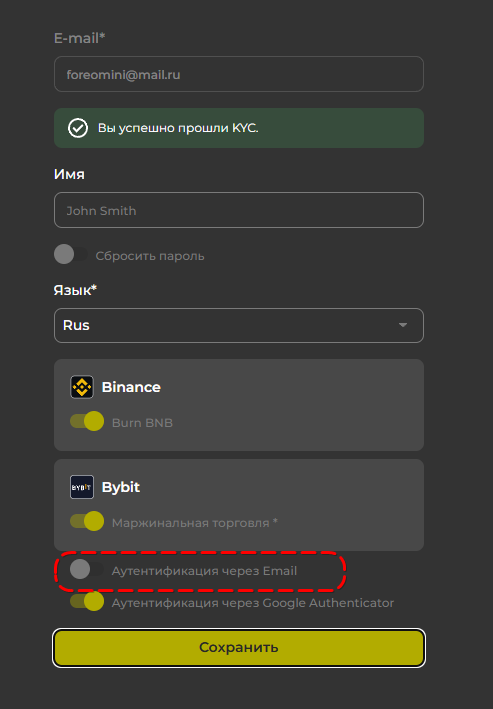Open the Язык language dropdown
The width and height of the screenshot is (493, 709).
[239, 326]
